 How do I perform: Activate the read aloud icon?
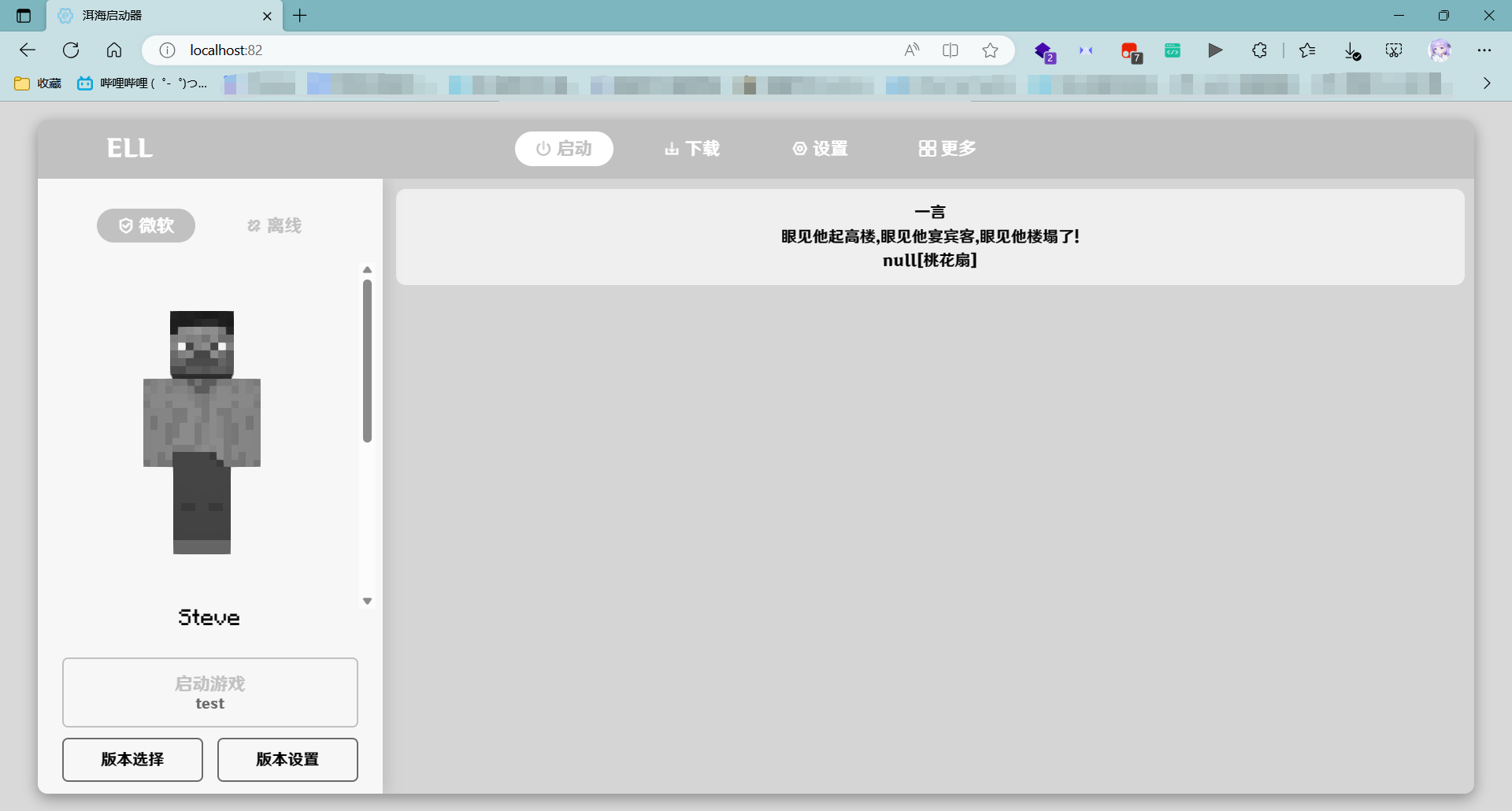tap(912, 50)
